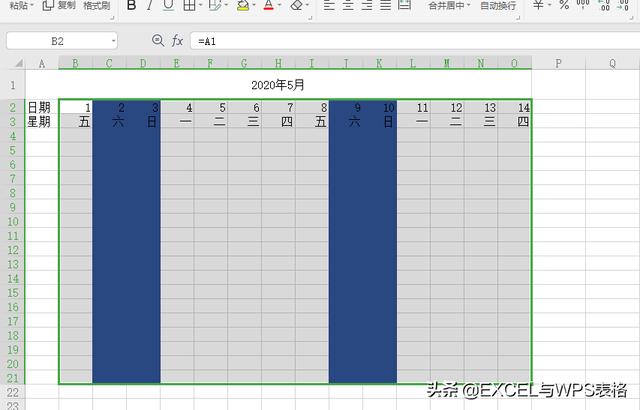
Task: Select row header 1
Action: 13,85
